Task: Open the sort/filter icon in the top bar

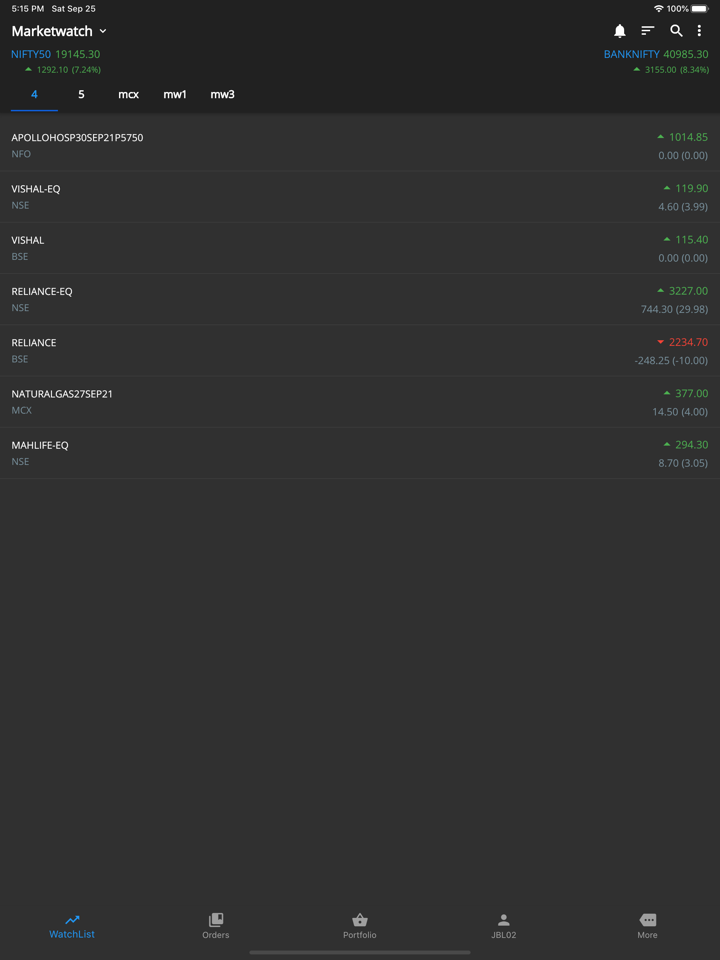Action: [x=647, y=31]
